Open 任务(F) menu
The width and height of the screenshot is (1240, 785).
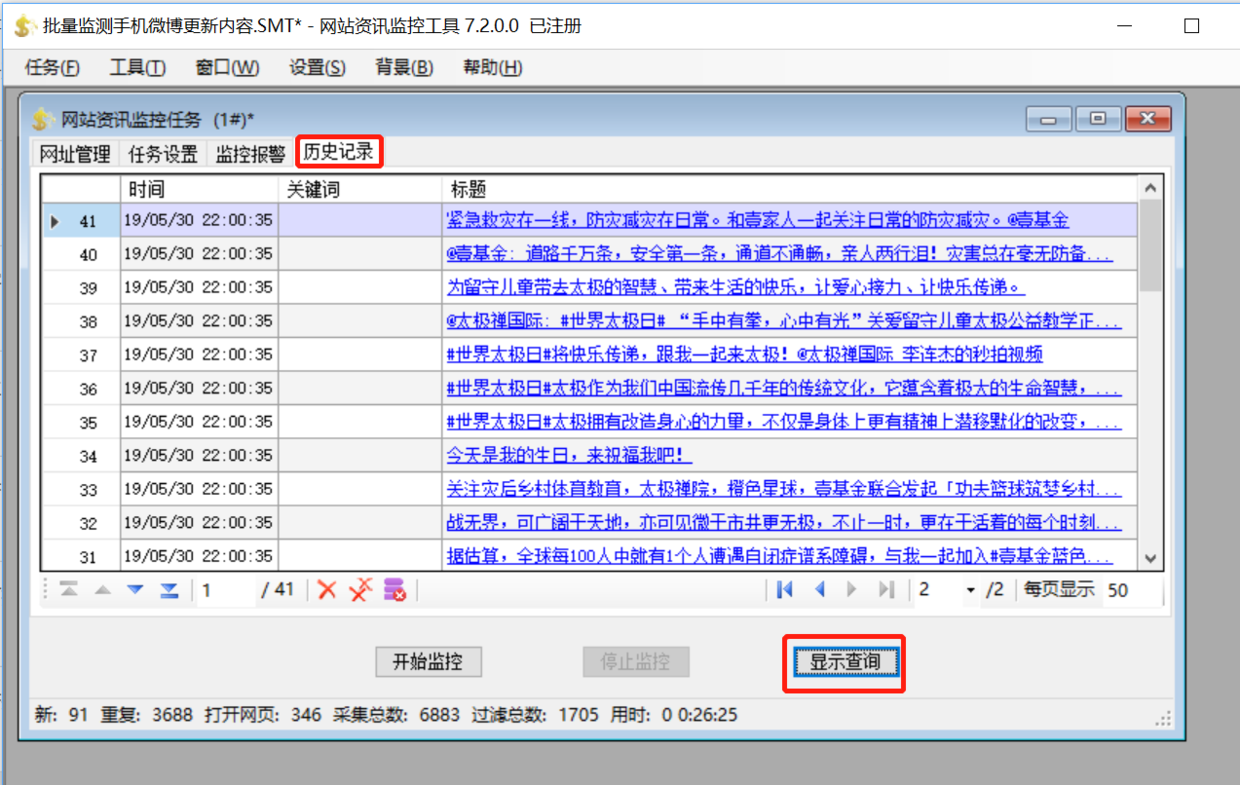coord(52,68)
